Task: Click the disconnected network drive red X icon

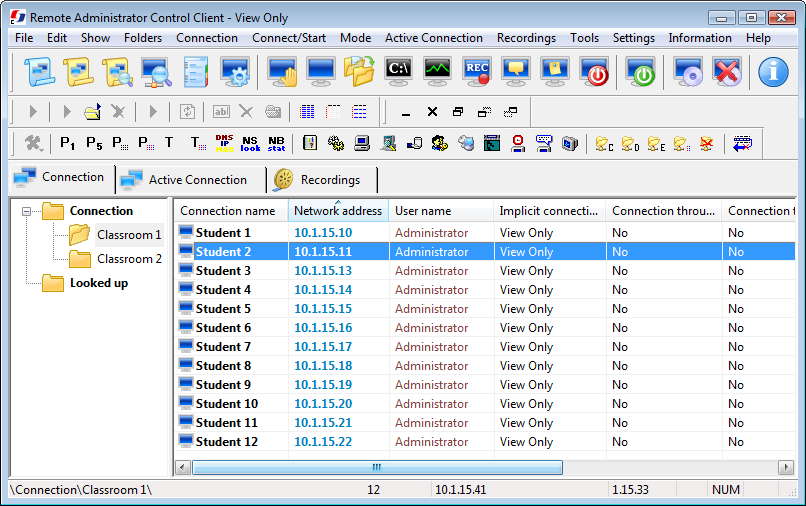Action: pos(707,143)
